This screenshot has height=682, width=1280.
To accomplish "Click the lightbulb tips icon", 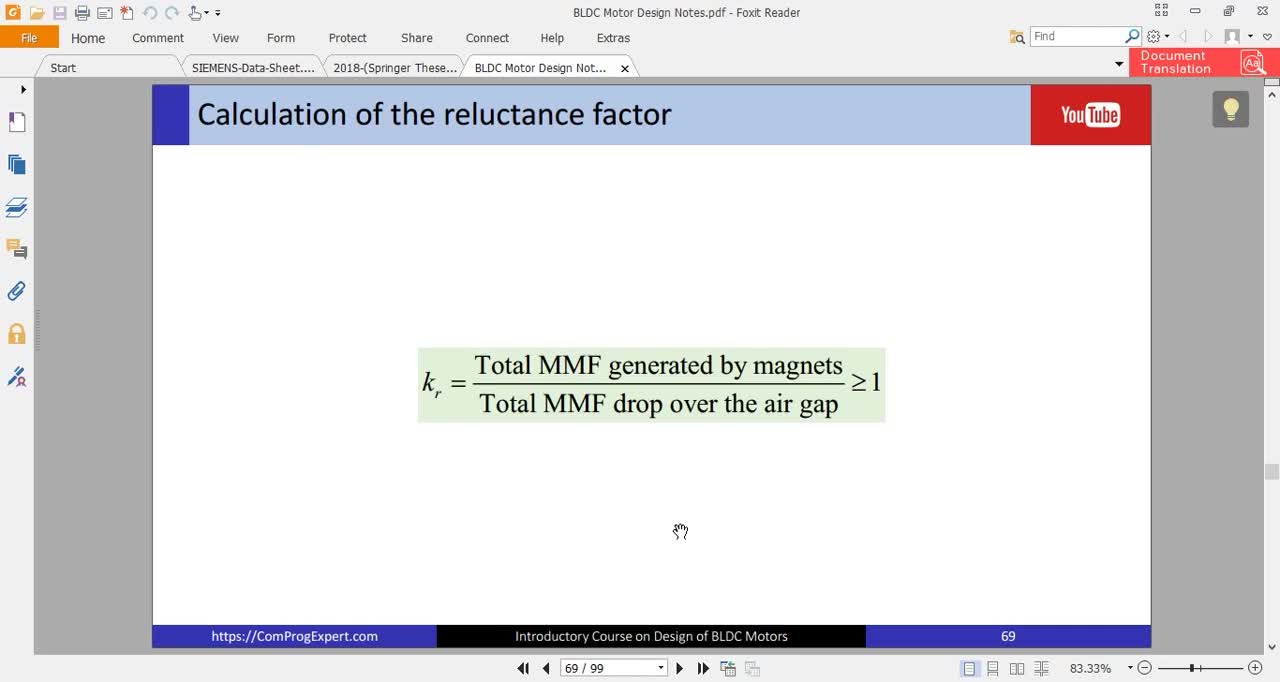I will point(1231,110).
